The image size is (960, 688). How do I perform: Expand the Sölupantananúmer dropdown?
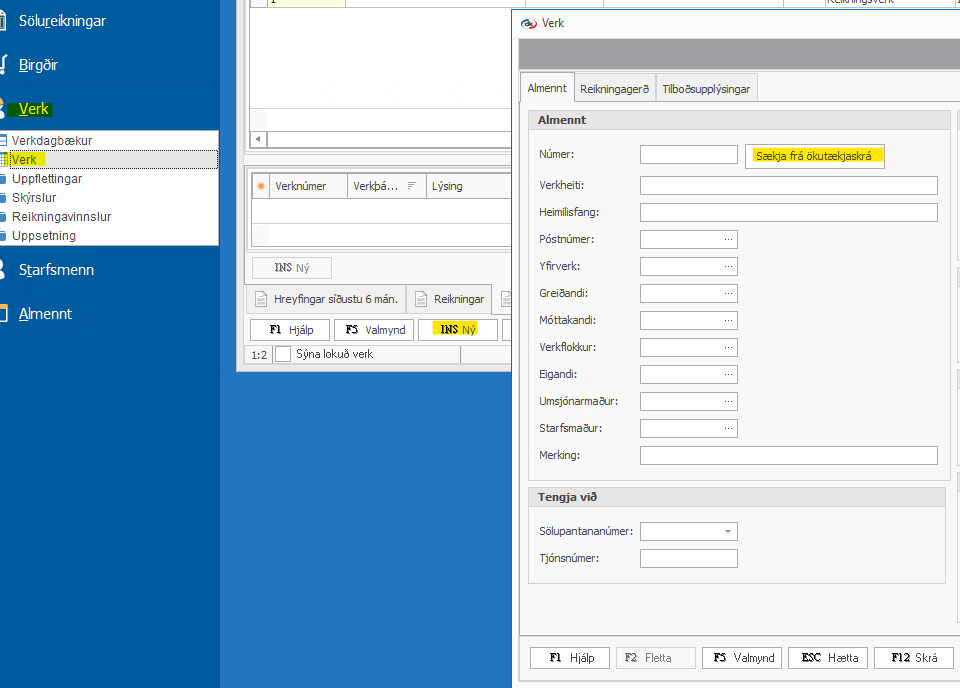728,532
